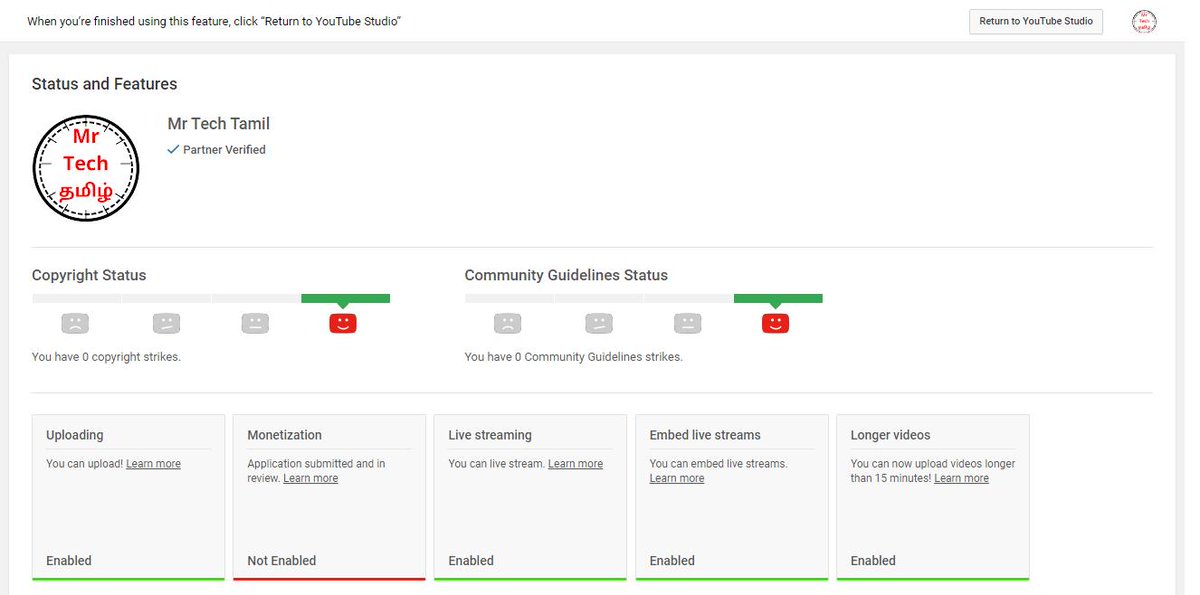Click the green Copyright Status indicator bar
This screenshot has height=595, width=1200.
(345, 298)
